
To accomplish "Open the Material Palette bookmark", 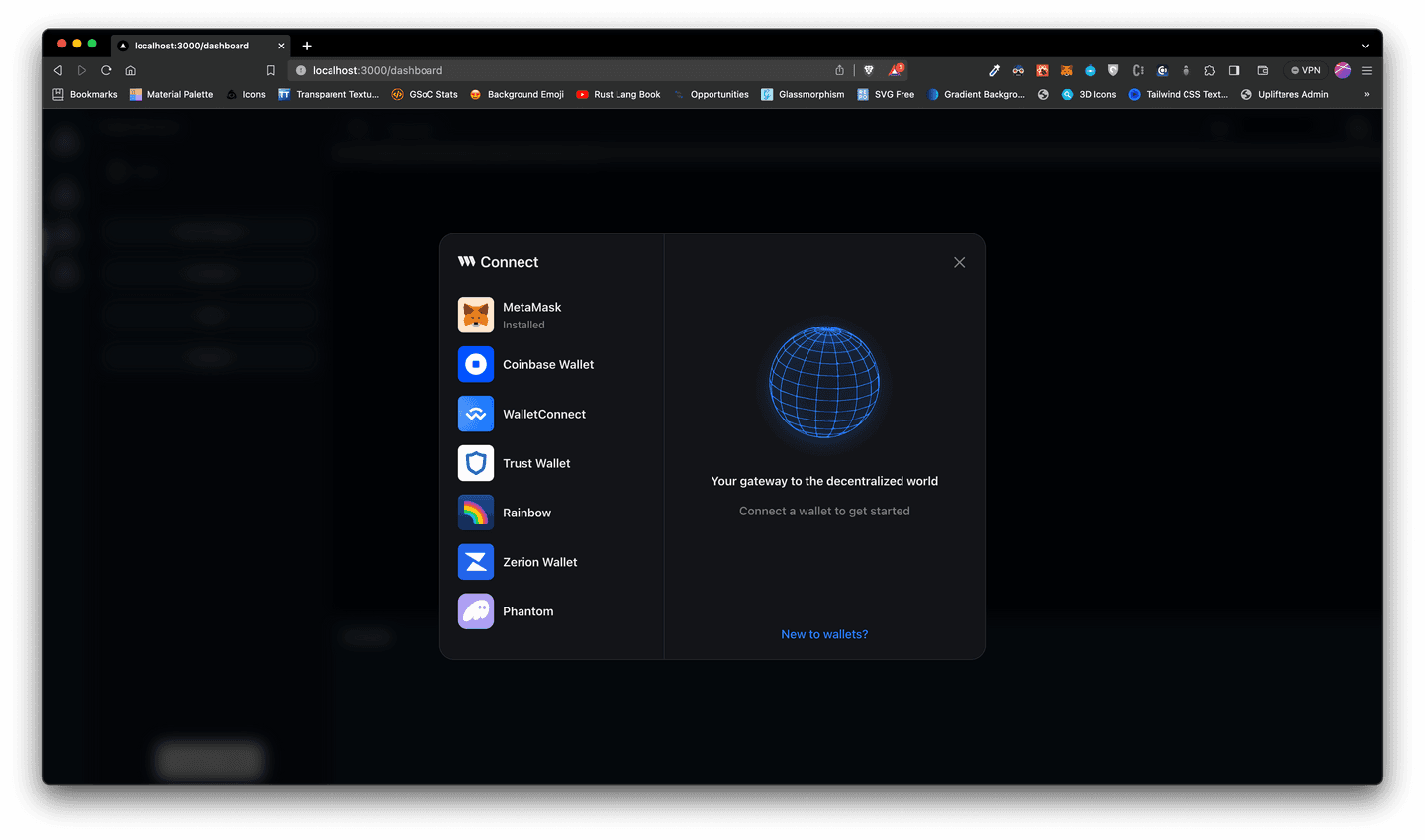I will 171,94.
